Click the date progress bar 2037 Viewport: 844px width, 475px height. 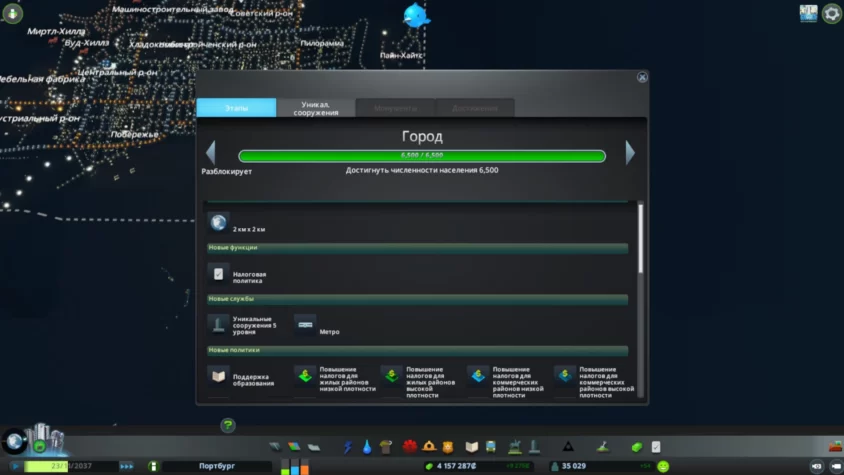(71, 466)
